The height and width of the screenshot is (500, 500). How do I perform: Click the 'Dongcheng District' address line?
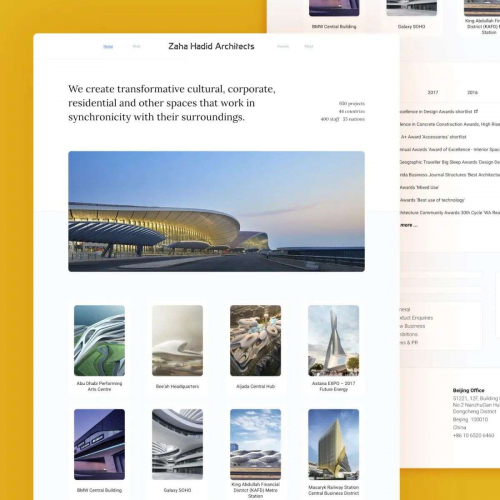coord(474,411)
